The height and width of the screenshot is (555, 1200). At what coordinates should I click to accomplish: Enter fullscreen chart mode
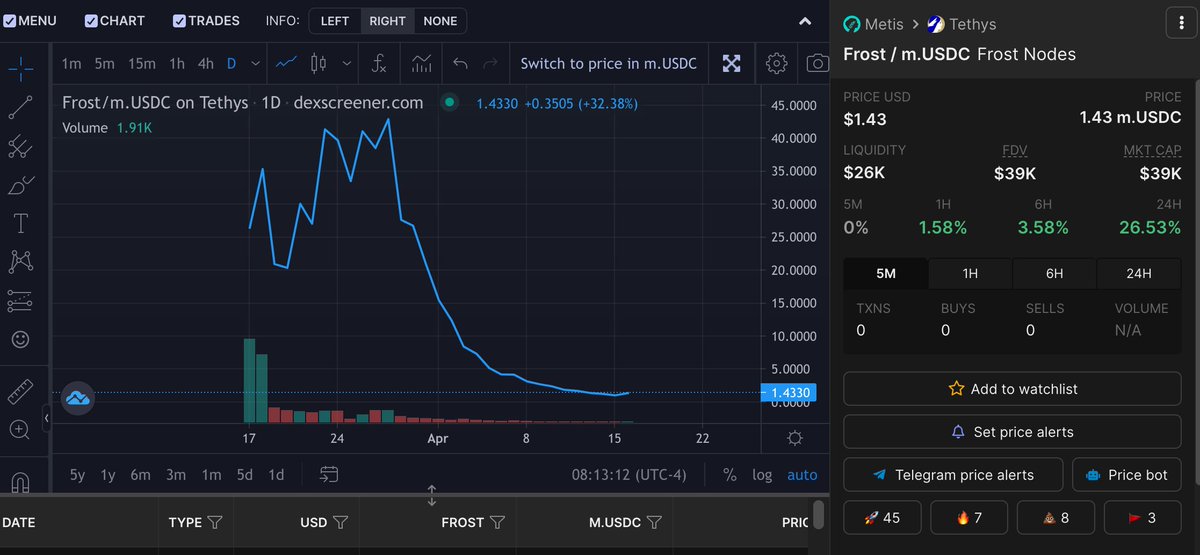732,64
